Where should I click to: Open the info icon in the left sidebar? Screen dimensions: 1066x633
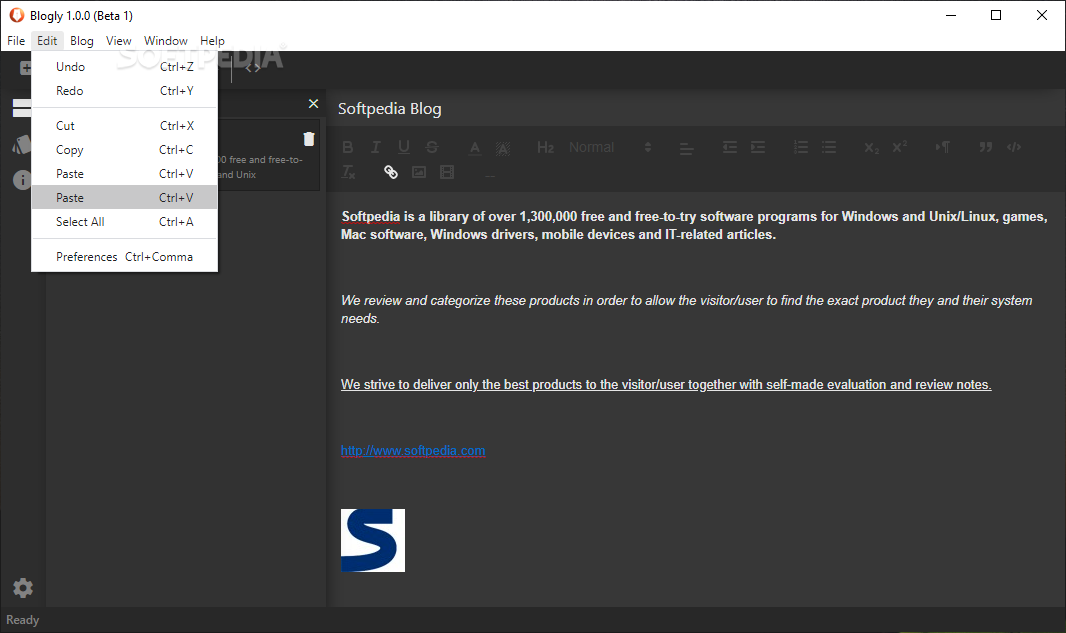click(22, 179)
